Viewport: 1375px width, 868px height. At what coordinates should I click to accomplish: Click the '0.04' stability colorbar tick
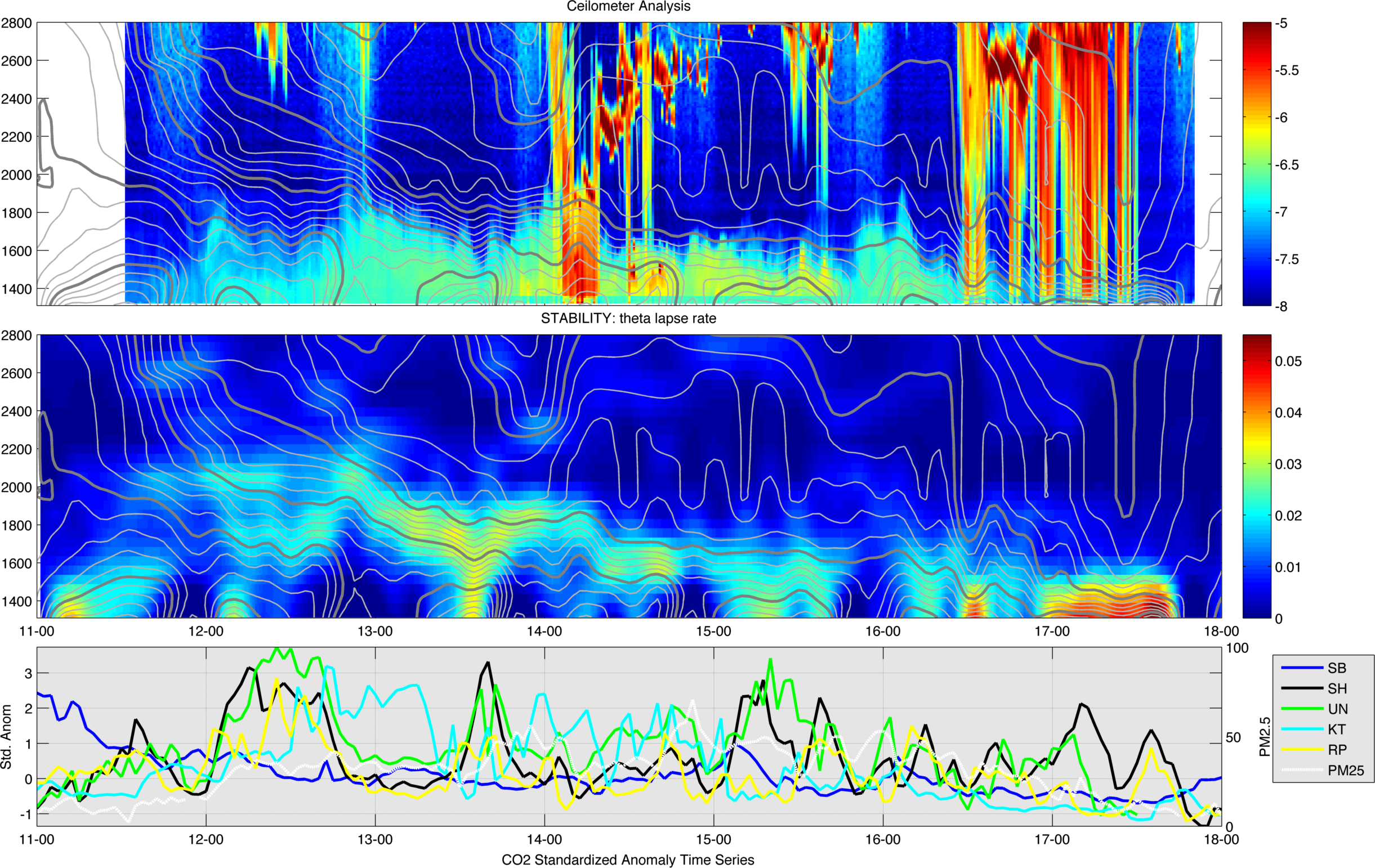pos(1288,413)
